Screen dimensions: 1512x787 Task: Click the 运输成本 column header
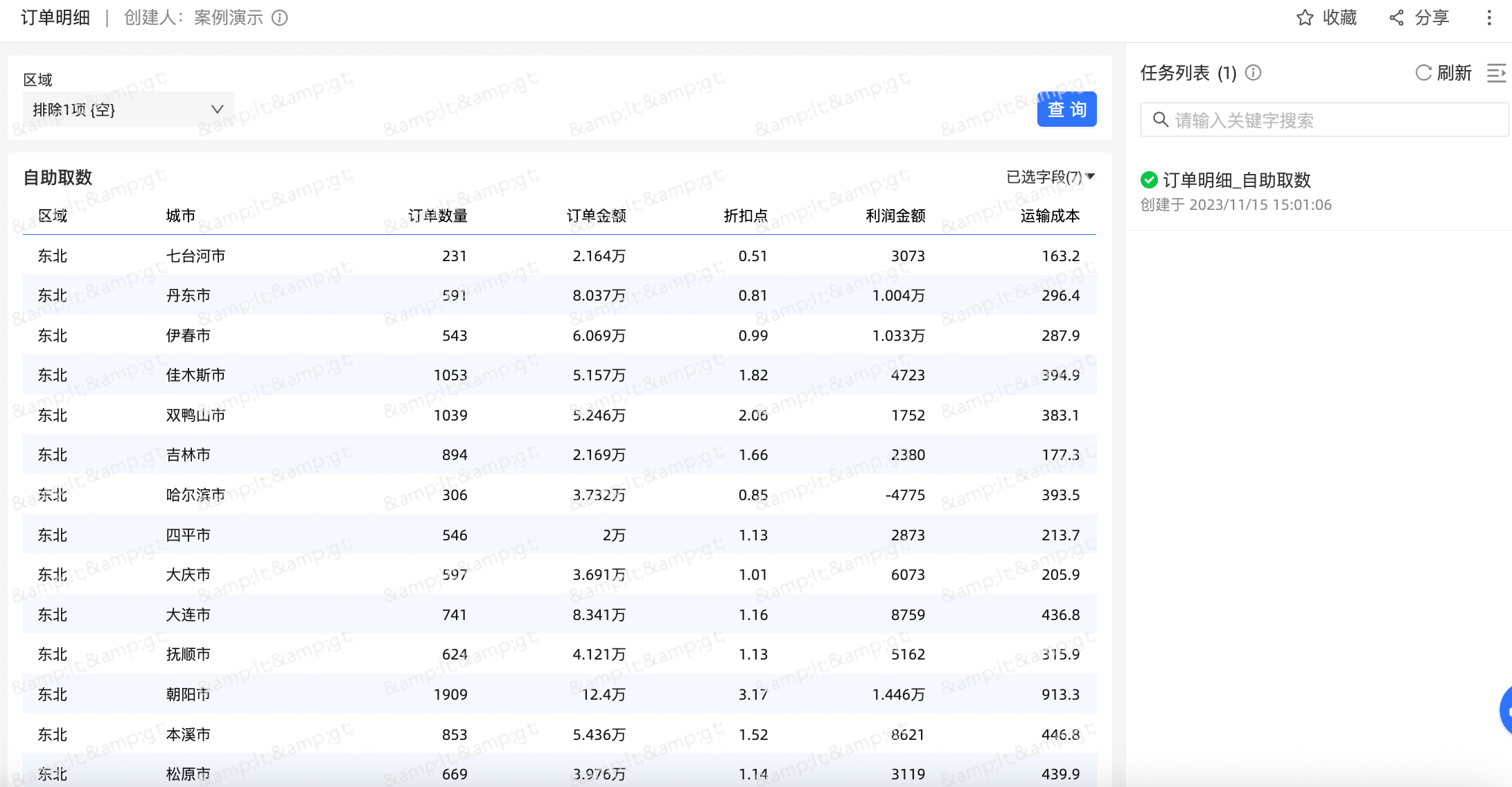[x=1050, y=216]
